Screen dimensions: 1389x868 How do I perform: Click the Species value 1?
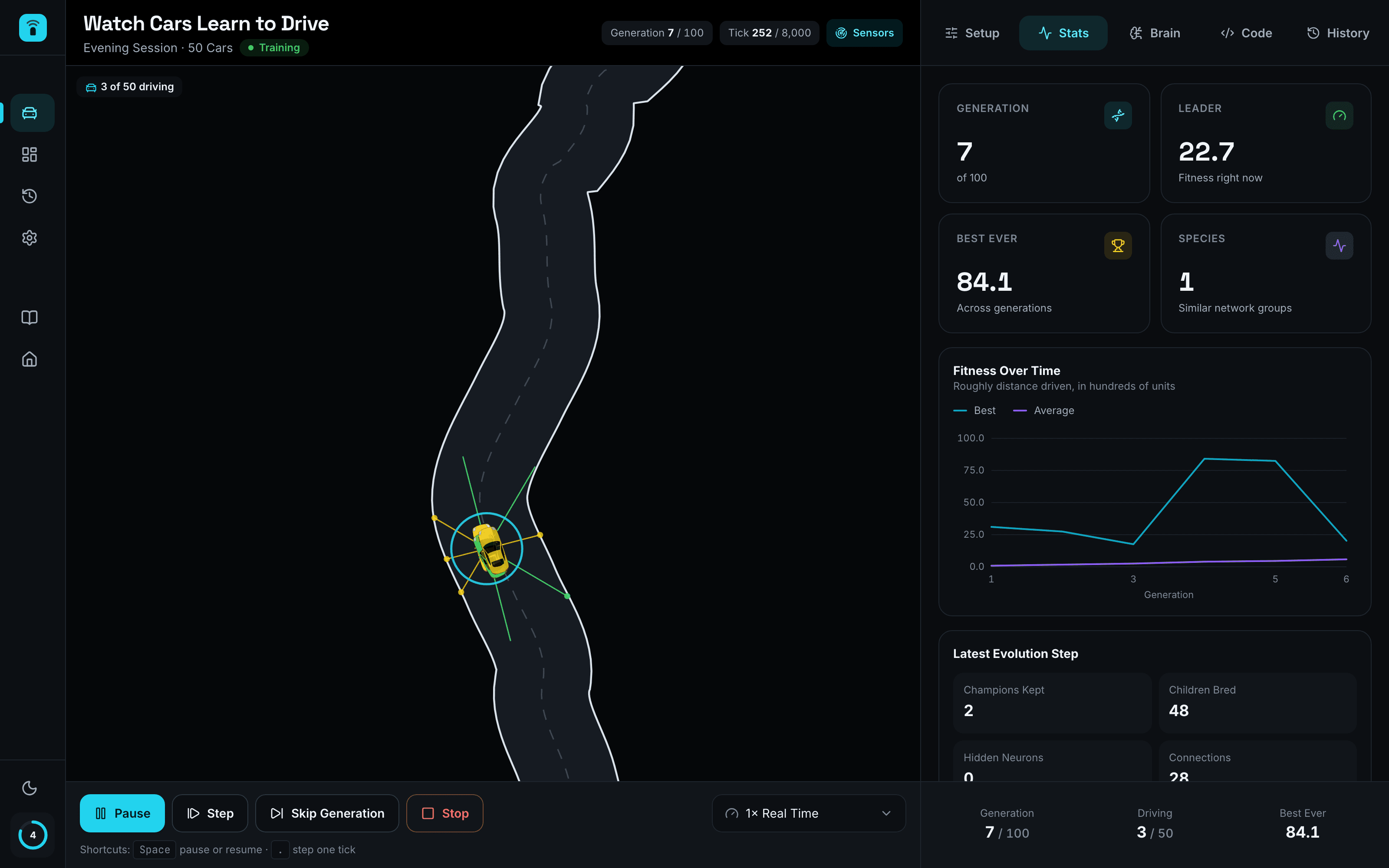(x=1186, y=282)
